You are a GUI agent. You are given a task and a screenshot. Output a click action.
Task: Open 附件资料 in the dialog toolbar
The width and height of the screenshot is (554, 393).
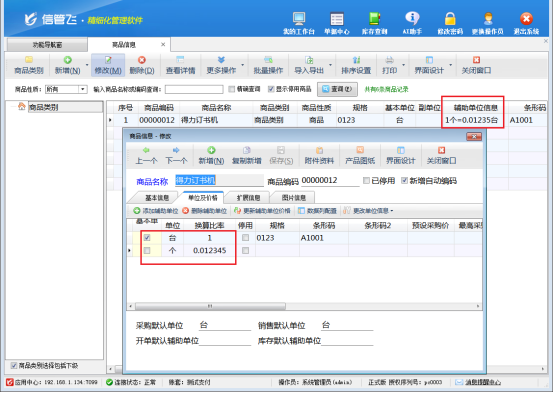point(319,156)
